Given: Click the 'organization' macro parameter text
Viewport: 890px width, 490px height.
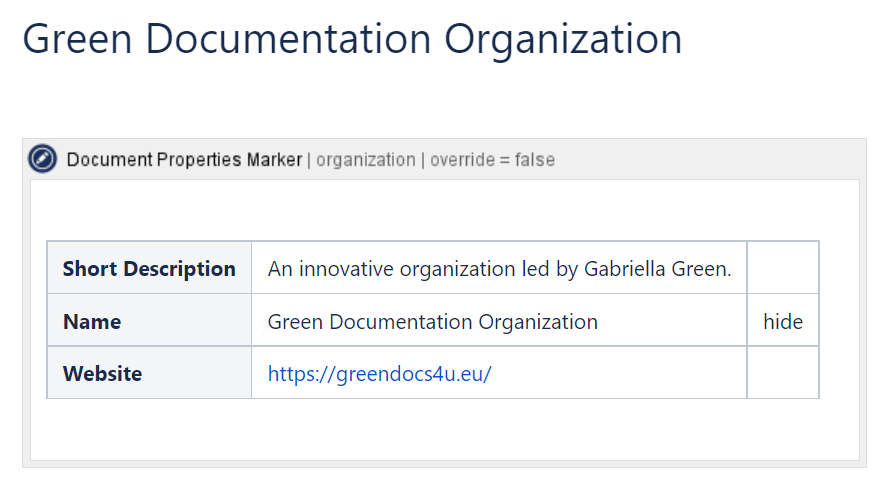Looking at the screenshot, I should click(x=366, y=160).
